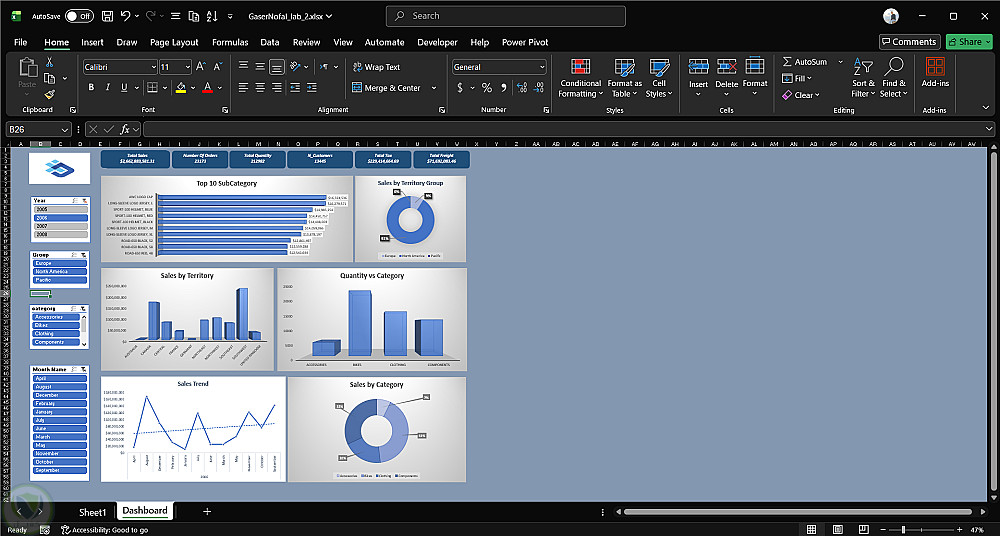Click the Copy icon in Clipboard group
This screenshot has height=536, width=1000.
pos(50,78)
